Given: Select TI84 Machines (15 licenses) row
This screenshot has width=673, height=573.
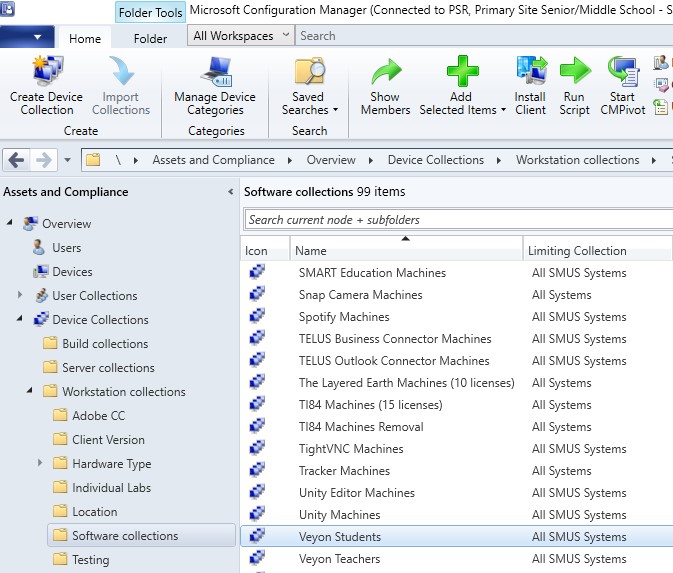Looking at the screenshot, I should (456, 405).
